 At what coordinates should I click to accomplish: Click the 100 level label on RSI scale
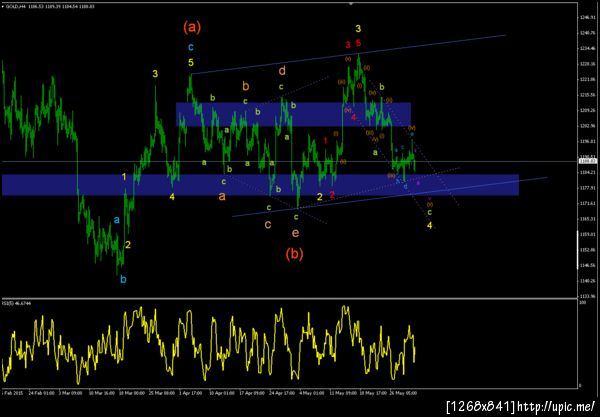583,303
